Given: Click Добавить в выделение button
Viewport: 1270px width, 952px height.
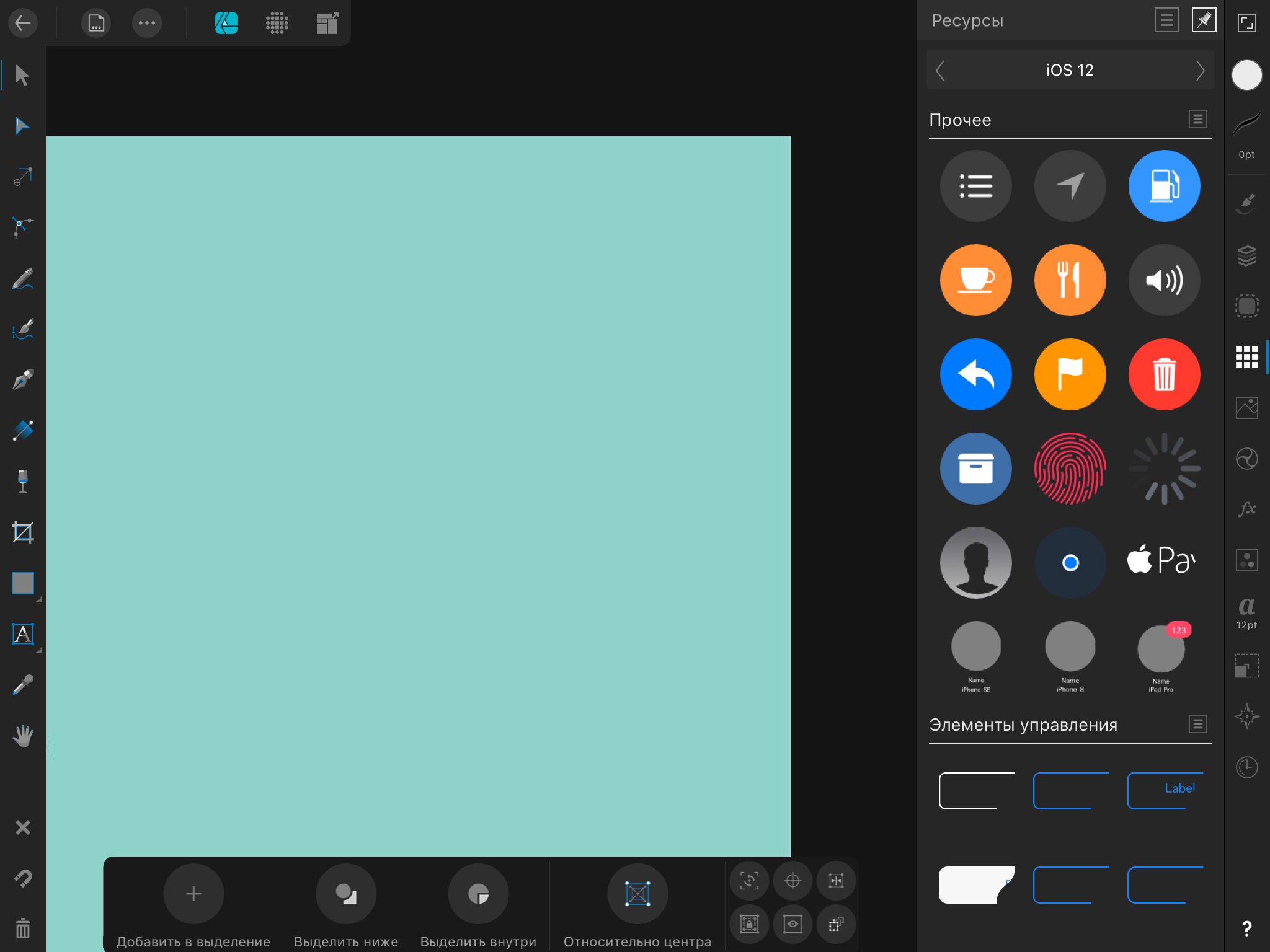Looking at the screenshot, I should pyautogui.click(x=193, y=893).
